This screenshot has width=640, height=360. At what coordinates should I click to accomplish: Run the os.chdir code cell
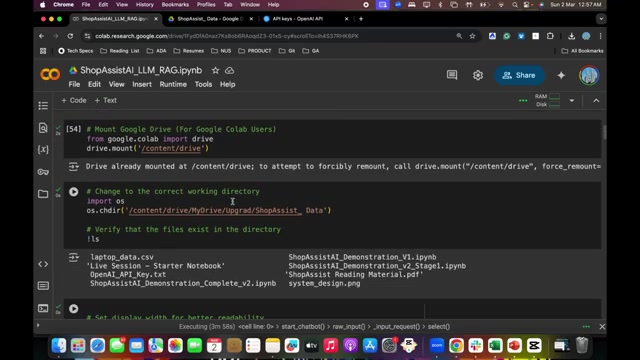click(73, 192)
